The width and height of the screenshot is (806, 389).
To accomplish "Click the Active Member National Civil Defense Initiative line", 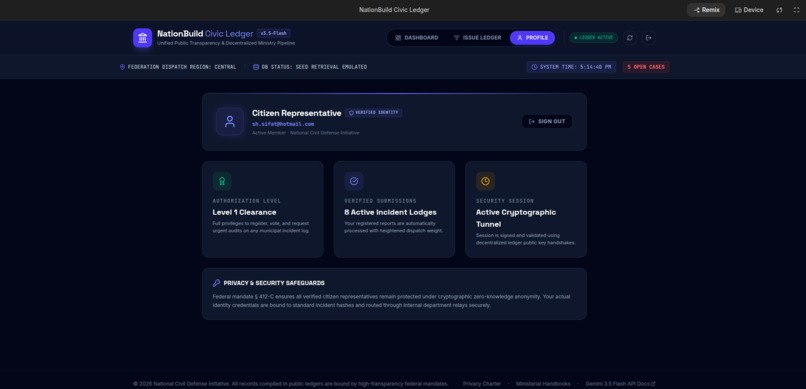I will click(305, 133).
